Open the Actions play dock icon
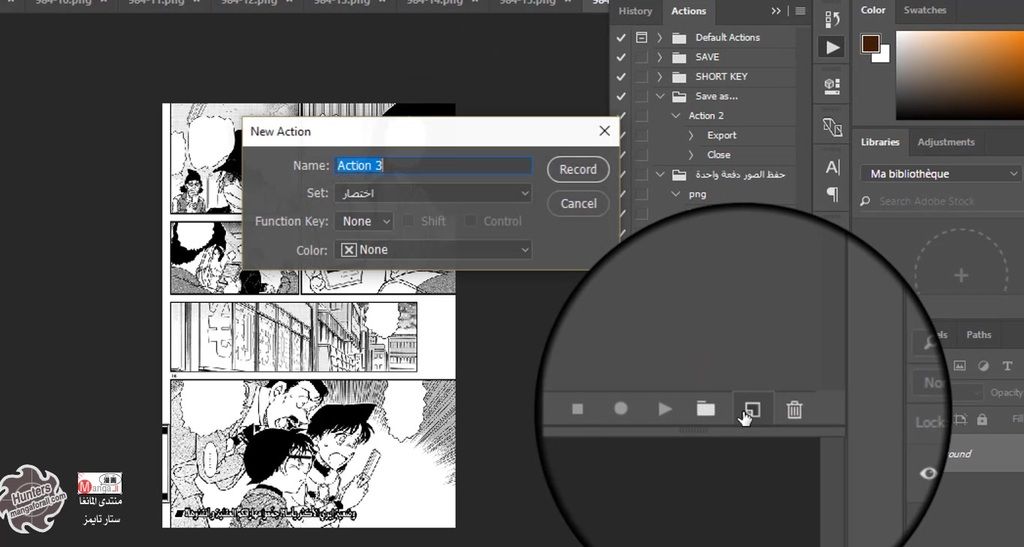The image size is (1024, 547). (832, 47)
